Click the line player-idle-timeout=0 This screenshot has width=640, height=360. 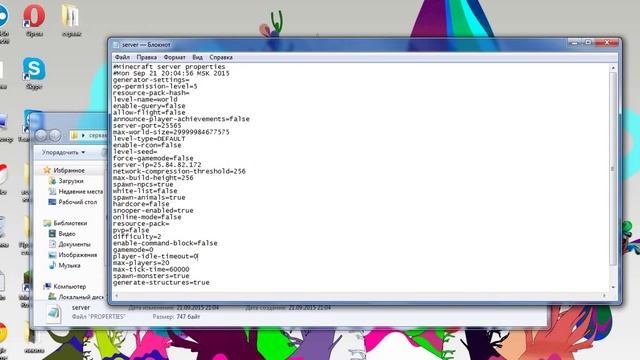156,256
